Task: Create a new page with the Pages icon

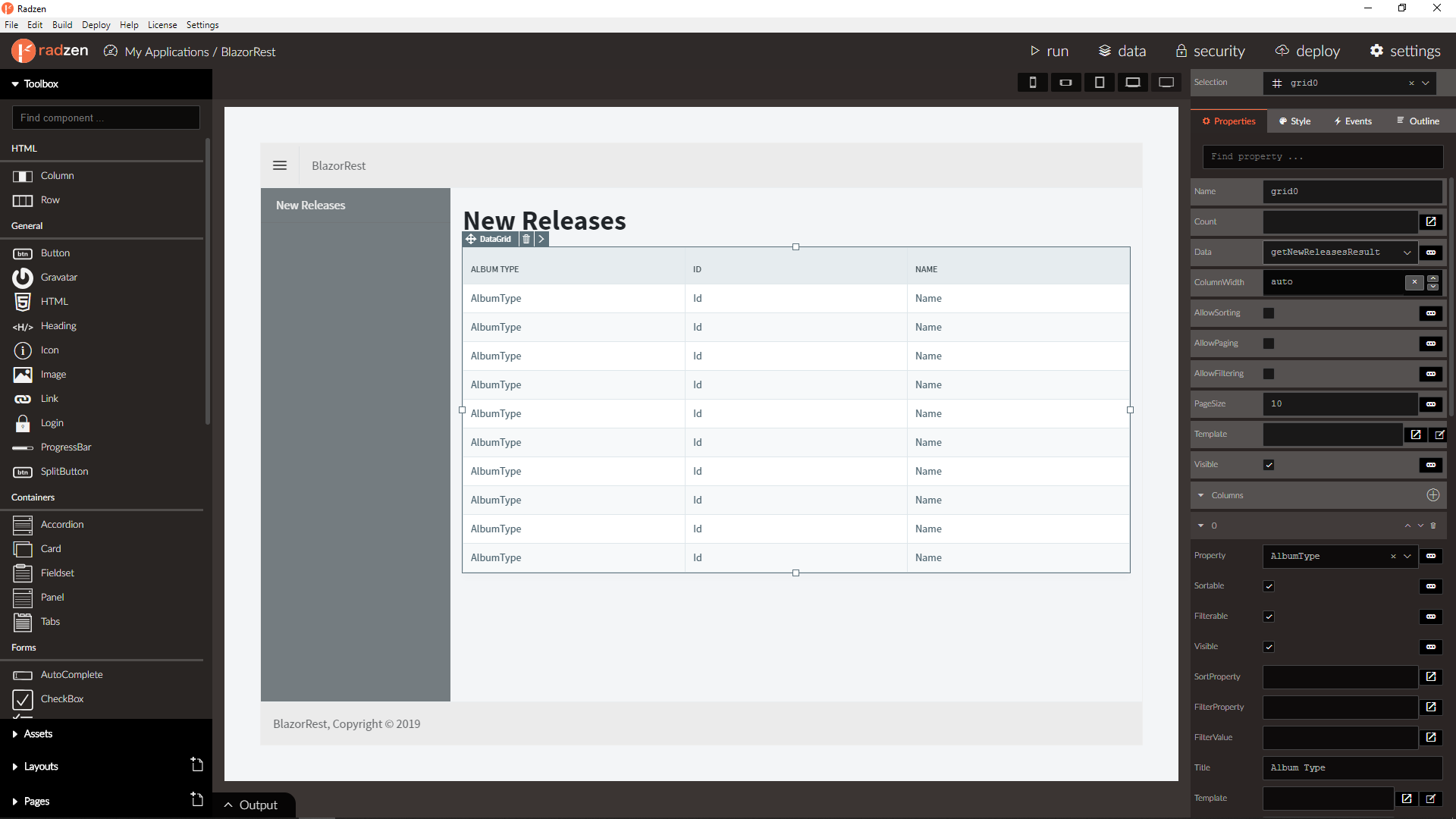Action: click(x=197, y=799)
